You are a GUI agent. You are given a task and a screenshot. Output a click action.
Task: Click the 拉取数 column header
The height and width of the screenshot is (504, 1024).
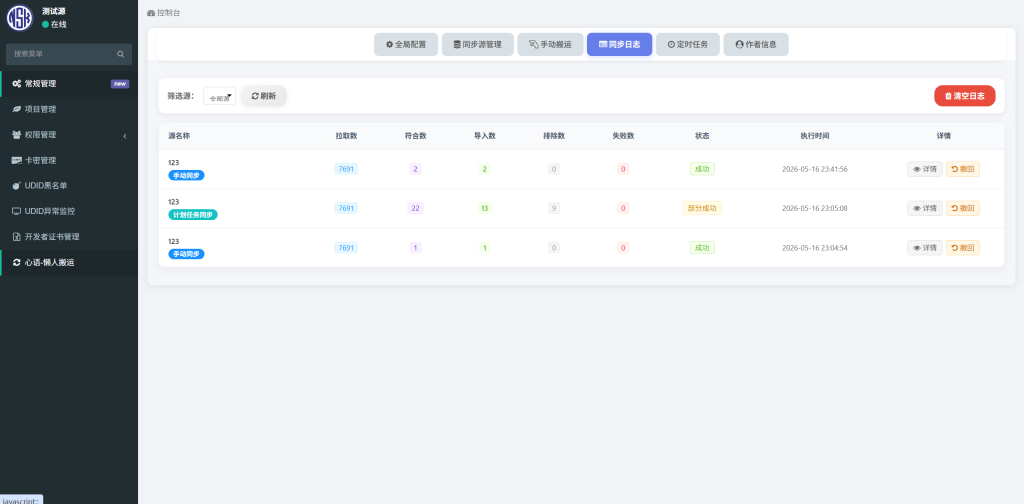[x=346, y=136]
